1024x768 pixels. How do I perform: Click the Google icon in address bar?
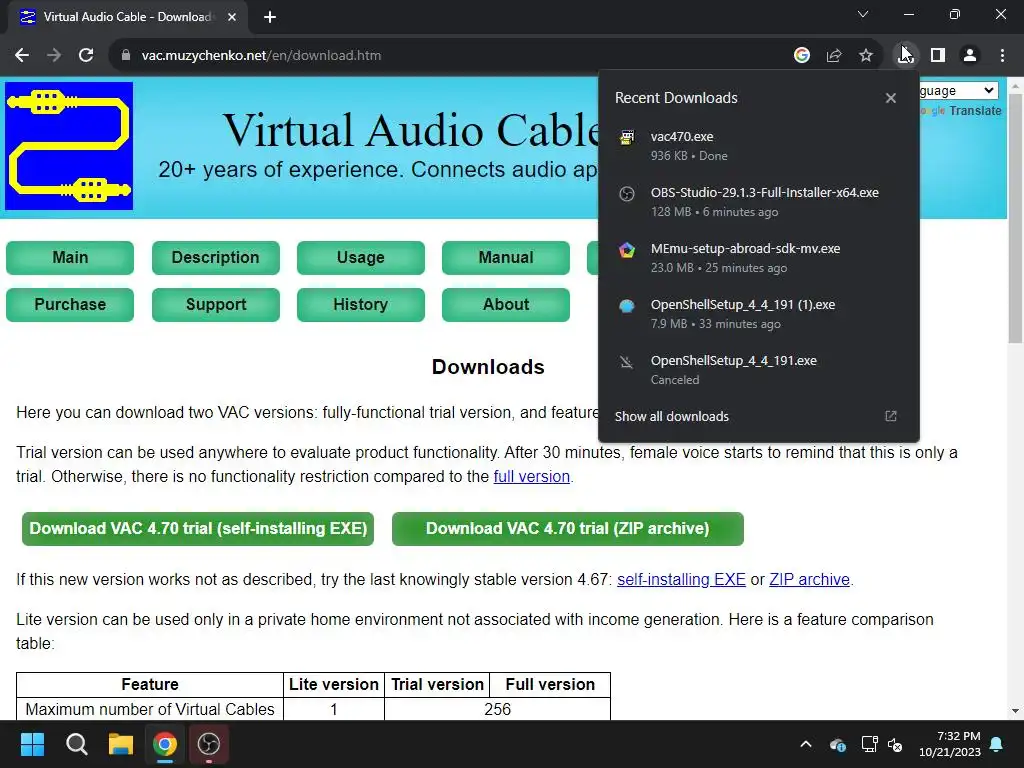(x=801, y=56)
